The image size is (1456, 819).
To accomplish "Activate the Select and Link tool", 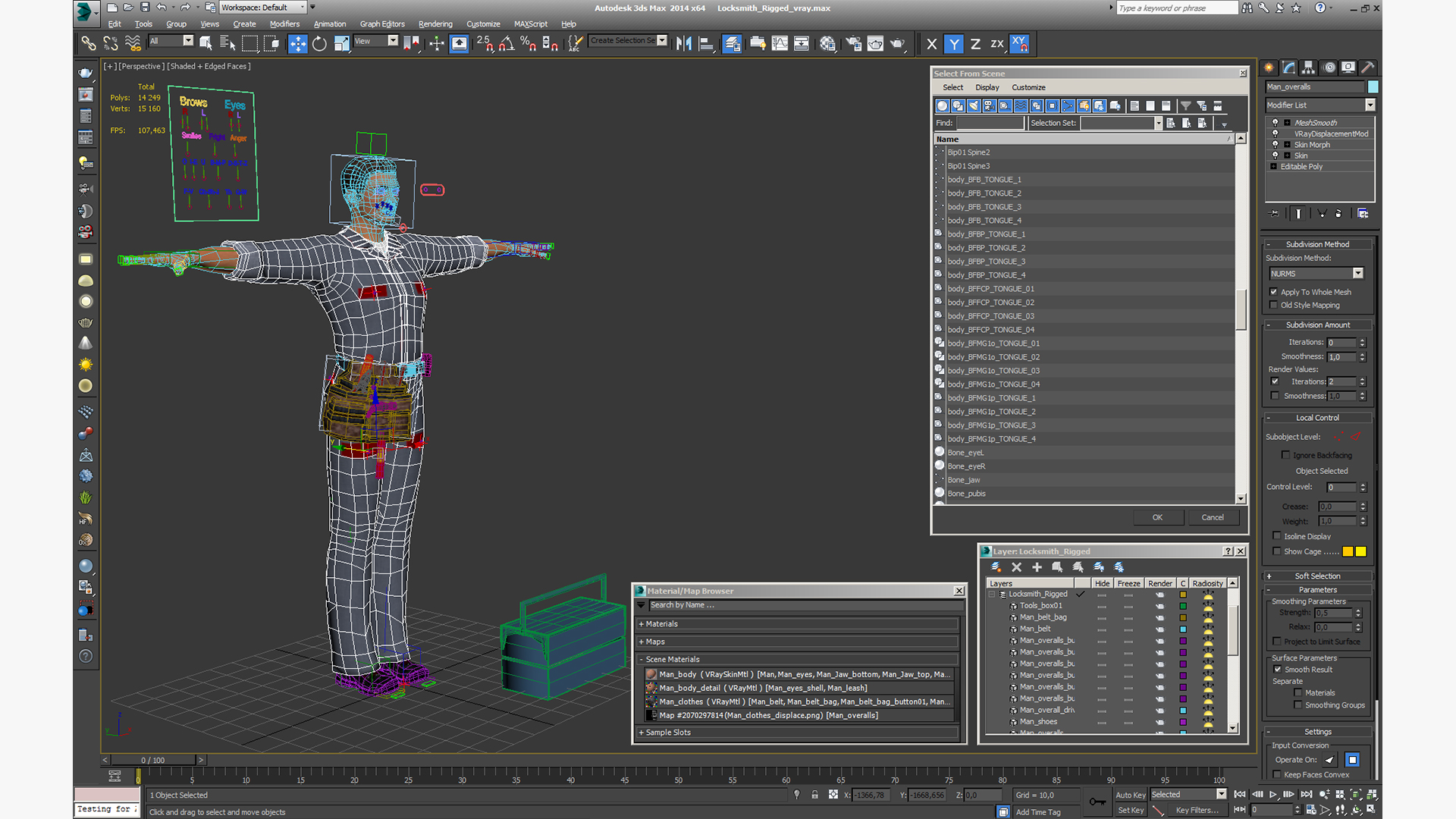I will [x=89, y=44].
